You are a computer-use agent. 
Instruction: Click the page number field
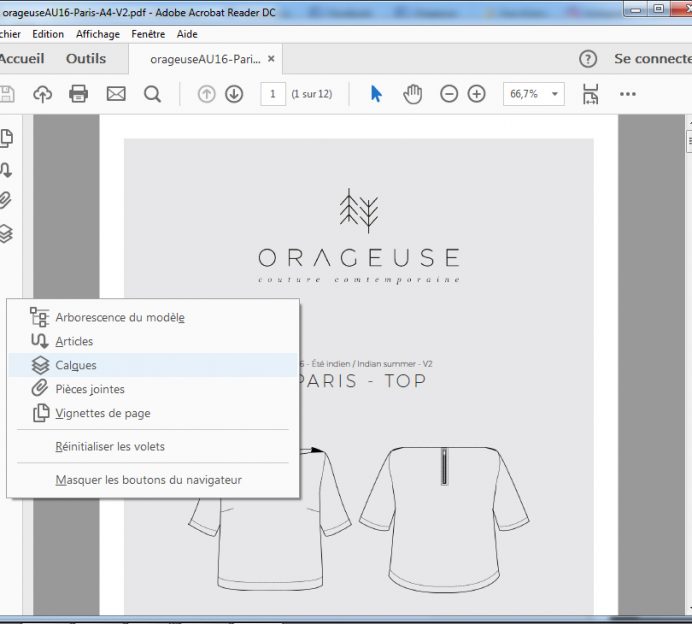[273, 94]
